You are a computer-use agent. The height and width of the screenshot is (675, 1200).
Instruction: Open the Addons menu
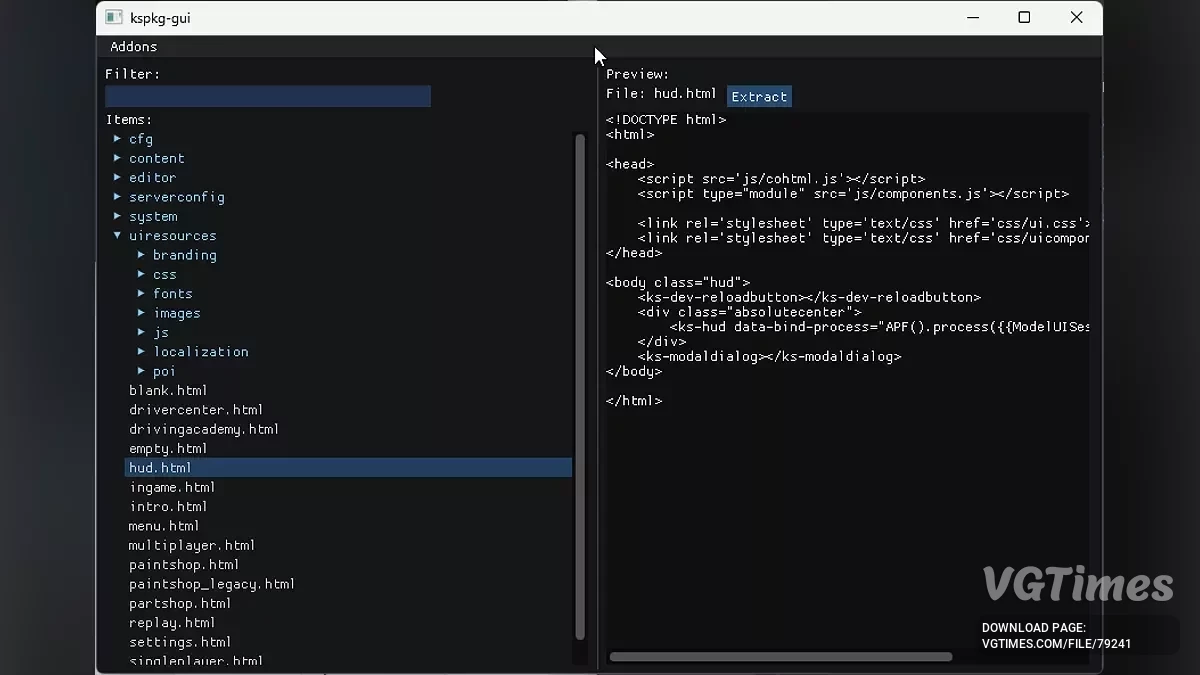click(x=133, y=47)
